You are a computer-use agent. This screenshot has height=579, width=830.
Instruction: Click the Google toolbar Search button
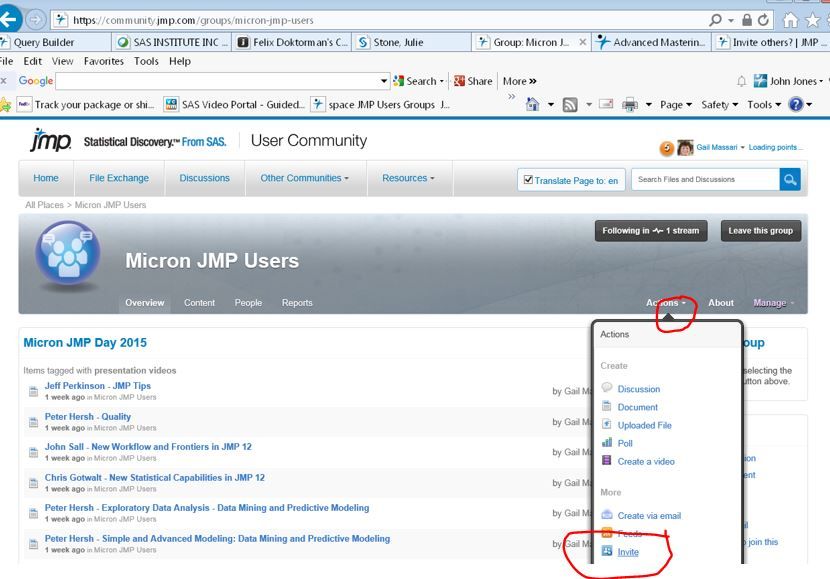(x=418, y=81)
